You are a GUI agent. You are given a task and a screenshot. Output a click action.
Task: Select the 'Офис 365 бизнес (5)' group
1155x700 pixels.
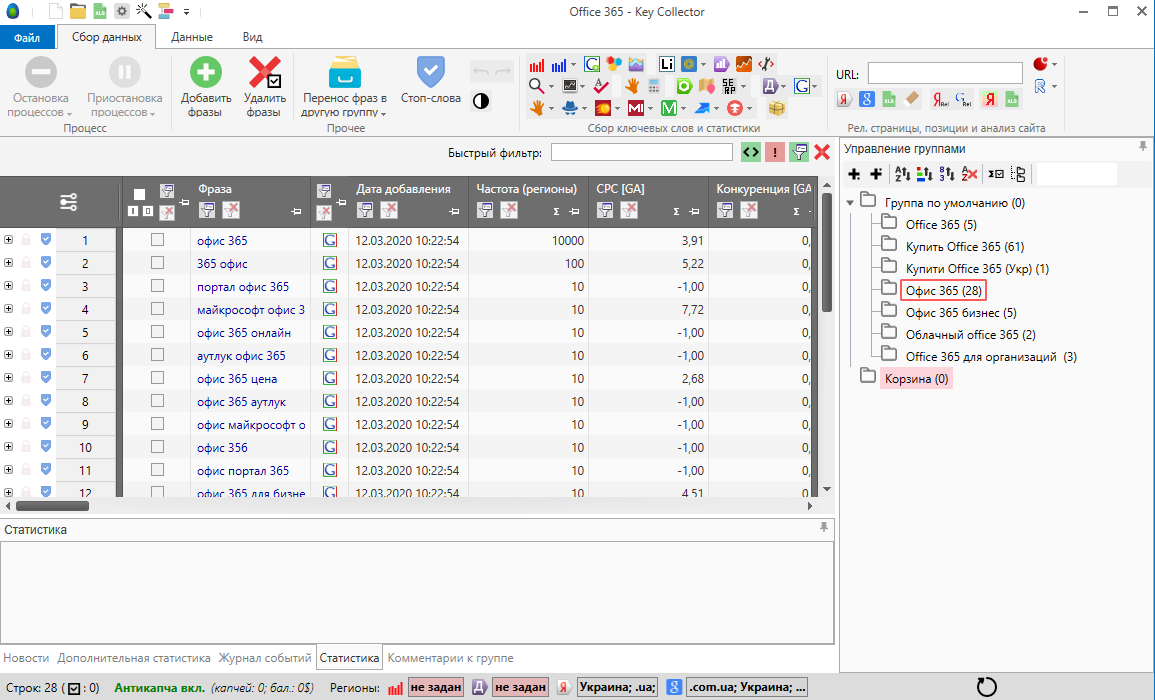point(961,313)
